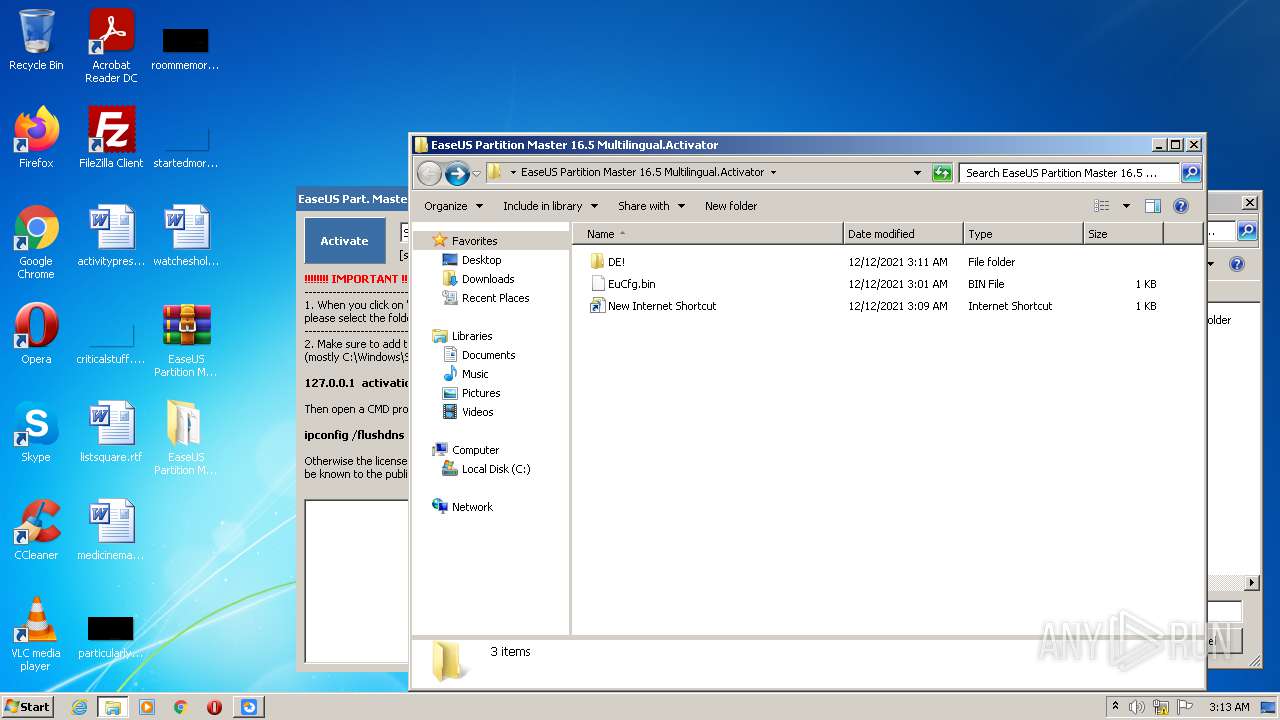The height and width of the screenshot is (720, 1280).
Task: Open Recent Places in navigation pane
Action: tap(495, 298)
